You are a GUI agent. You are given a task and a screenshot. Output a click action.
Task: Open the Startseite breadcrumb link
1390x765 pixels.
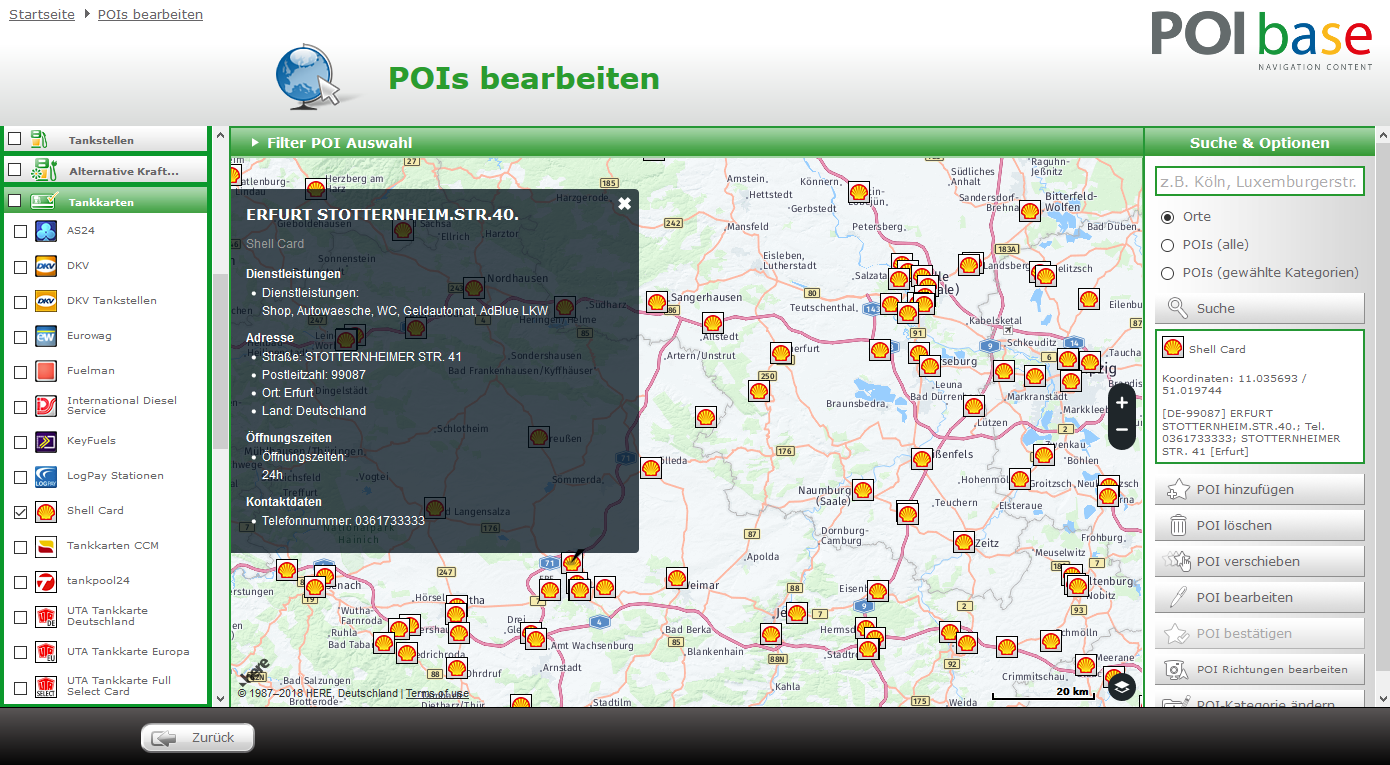[x=42, y=15]
